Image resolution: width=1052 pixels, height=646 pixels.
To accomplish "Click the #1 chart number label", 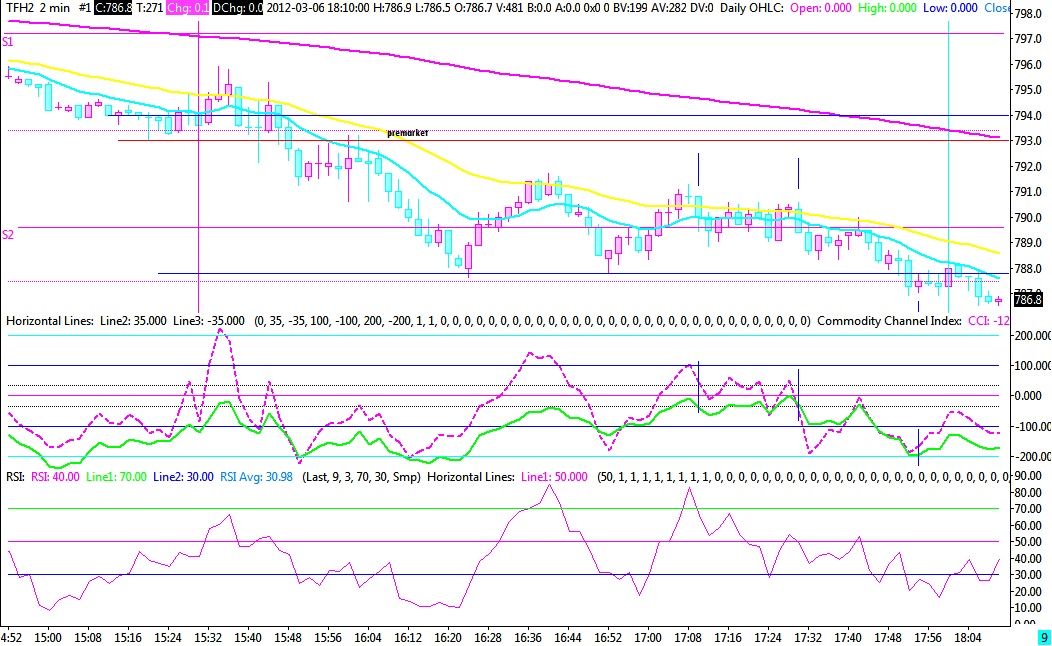I will 85,8.
